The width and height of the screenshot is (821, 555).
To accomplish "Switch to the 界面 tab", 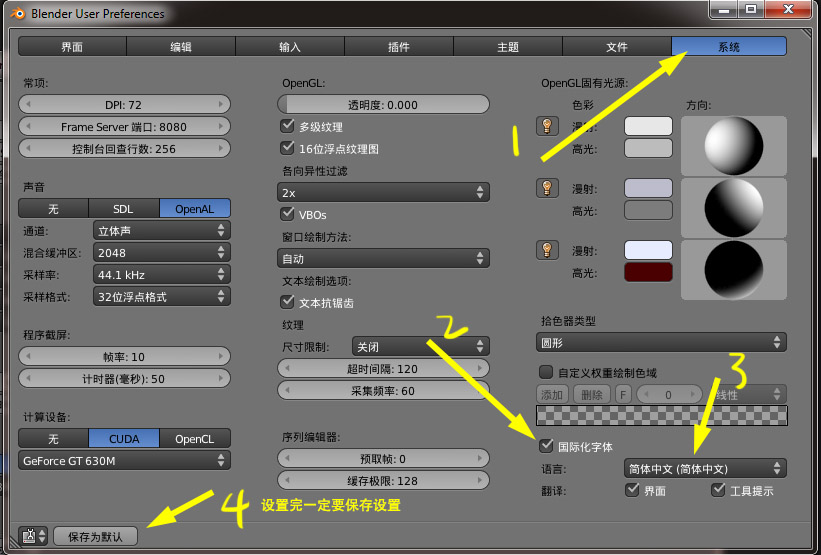I will 72,47.
